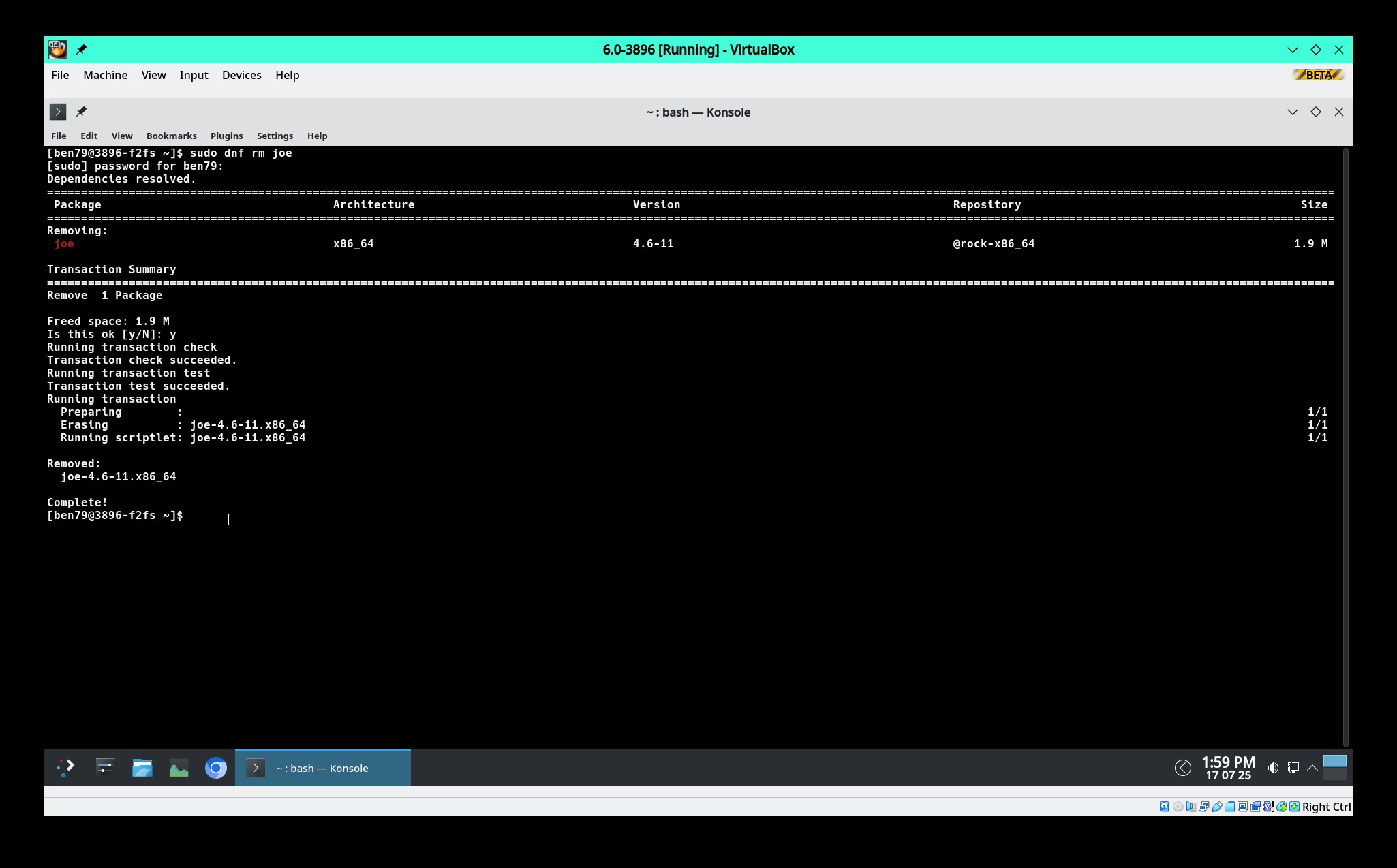Click Konsole terminal icon in title bar

coord(58,112)
